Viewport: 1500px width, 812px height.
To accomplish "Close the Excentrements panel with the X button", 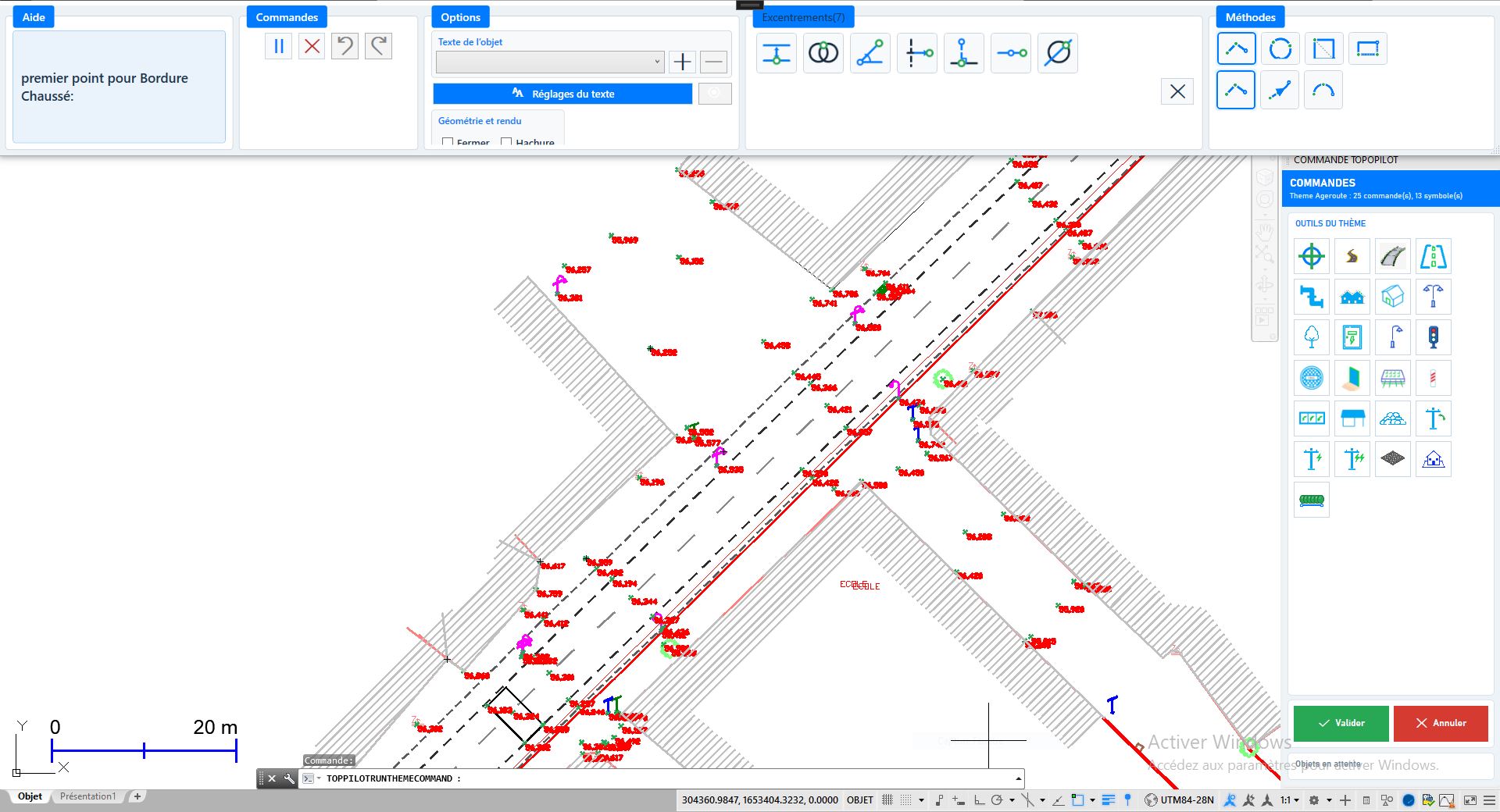I will point(1177,91).
